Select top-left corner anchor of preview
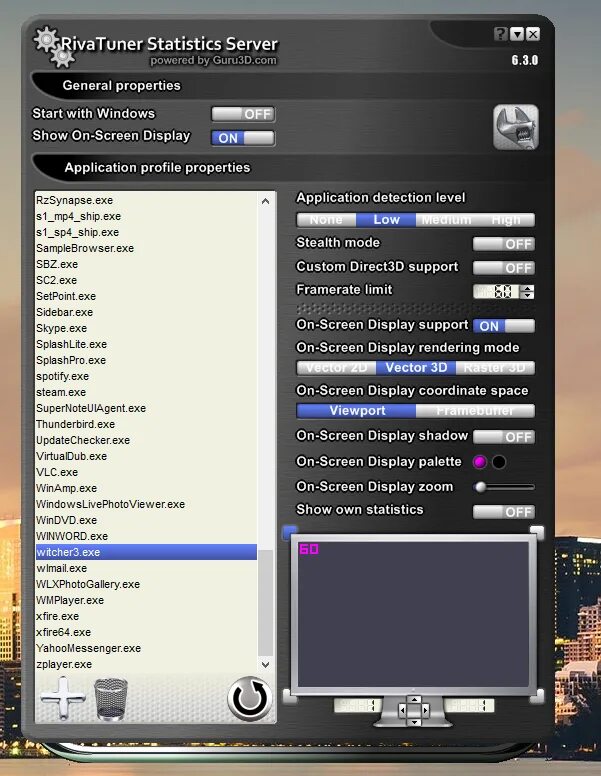The image size is (601, 776). pyautogui.click(x=290, y=533)
